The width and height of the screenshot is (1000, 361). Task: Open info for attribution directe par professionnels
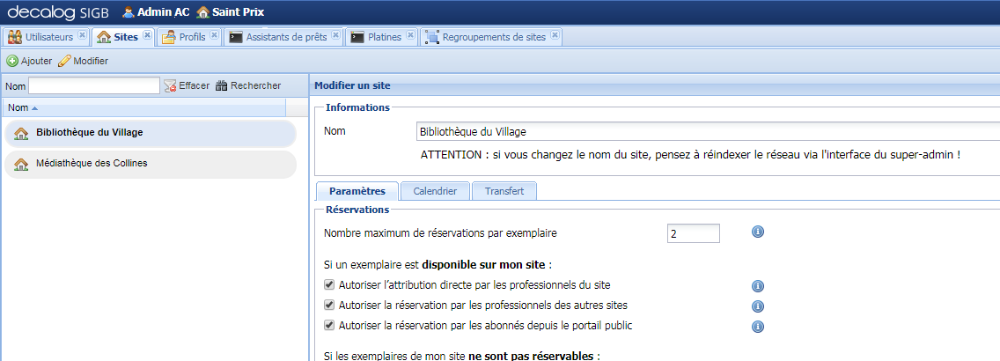758,286
